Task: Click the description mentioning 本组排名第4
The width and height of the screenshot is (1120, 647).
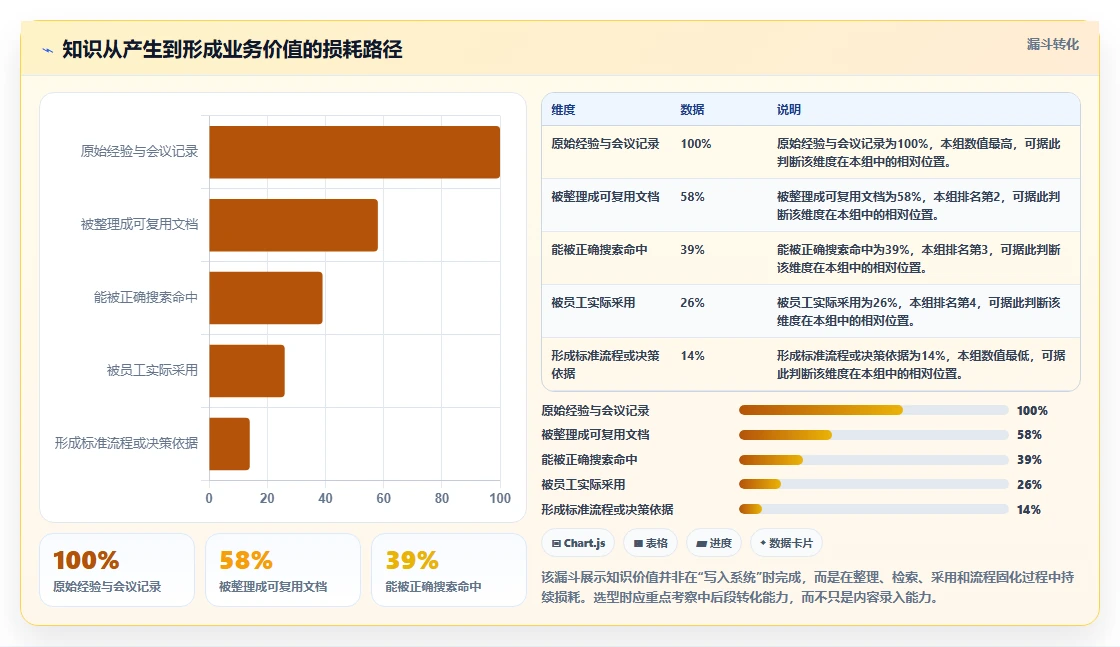Action: [x=919, y=311]
